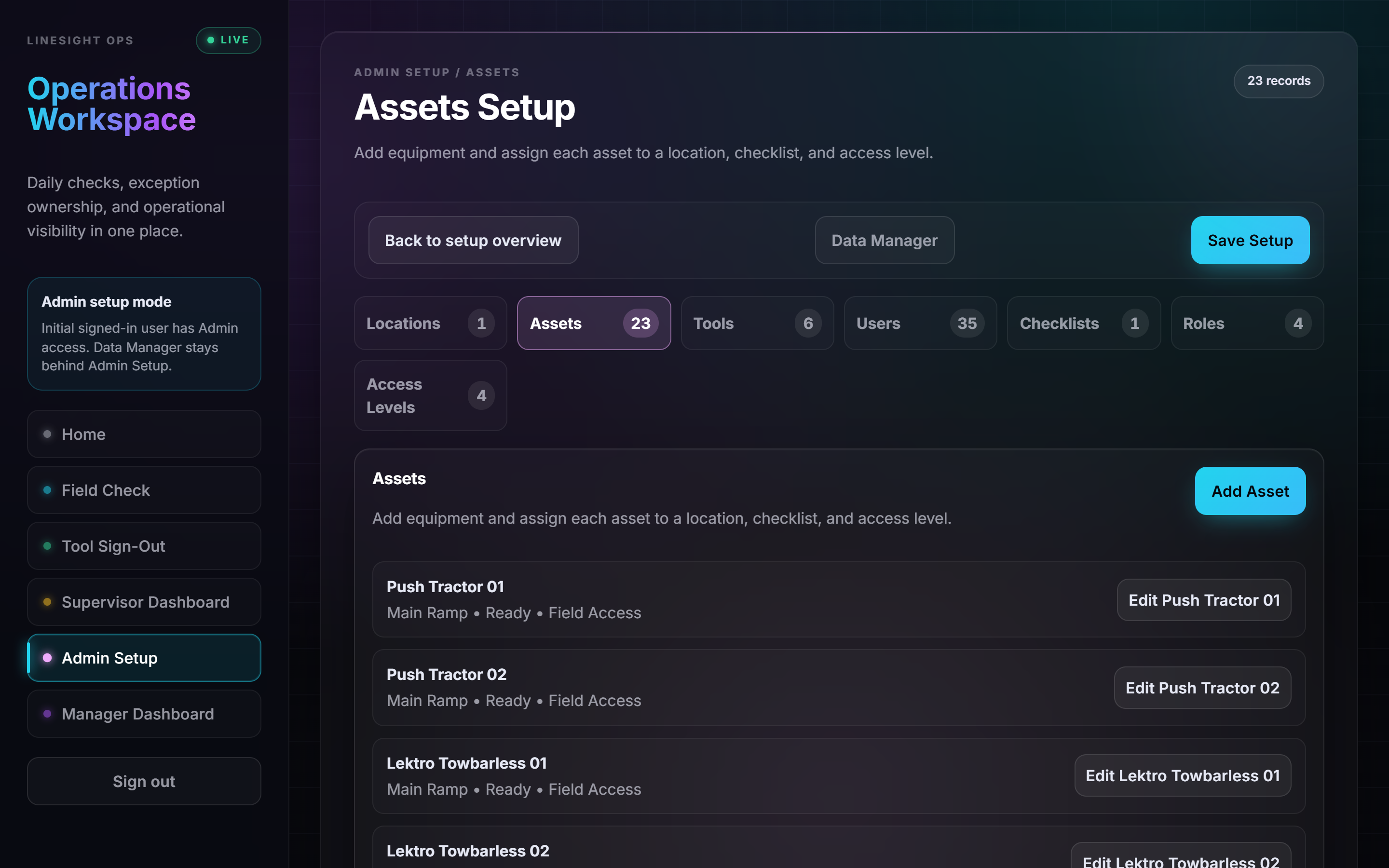Click Edit Push Tractor 01
The image size is (1389, 868).
click(x=1204, y=600)
